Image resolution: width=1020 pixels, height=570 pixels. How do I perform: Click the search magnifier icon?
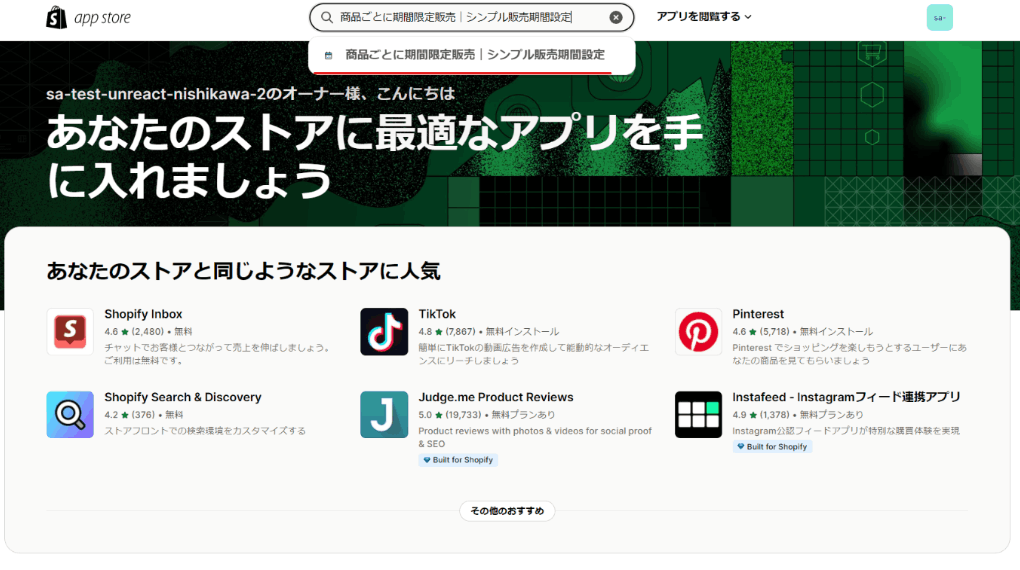click(x=327, y=18)
